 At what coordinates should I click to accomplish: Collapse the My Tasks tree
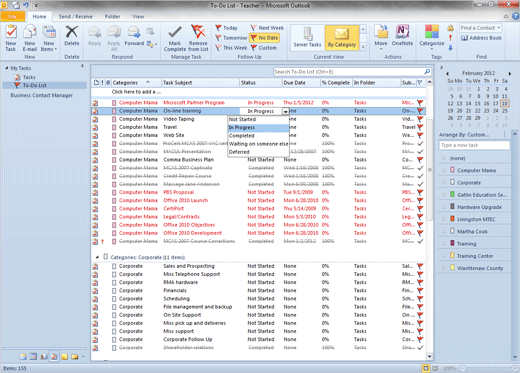click(x=7, y=68)
